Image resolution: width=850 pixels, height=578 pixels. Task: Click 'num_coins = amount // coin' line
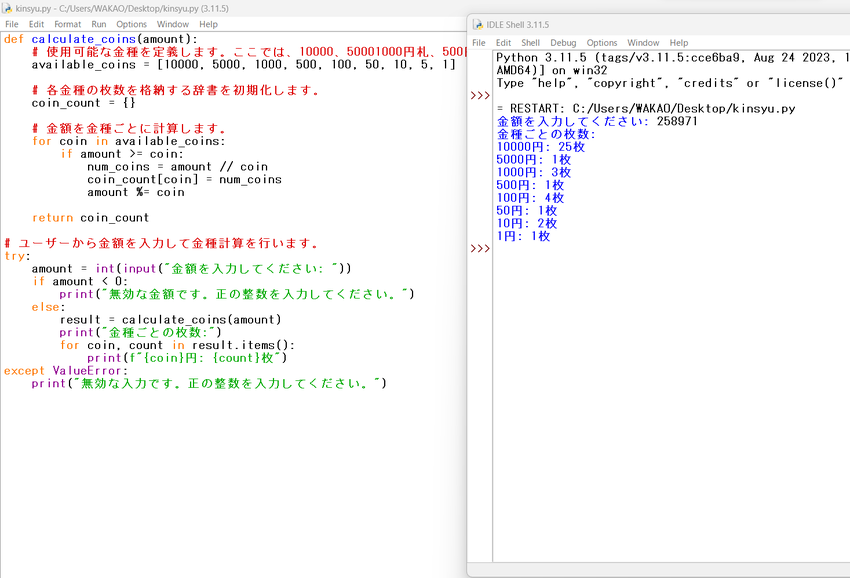(177, 166)
